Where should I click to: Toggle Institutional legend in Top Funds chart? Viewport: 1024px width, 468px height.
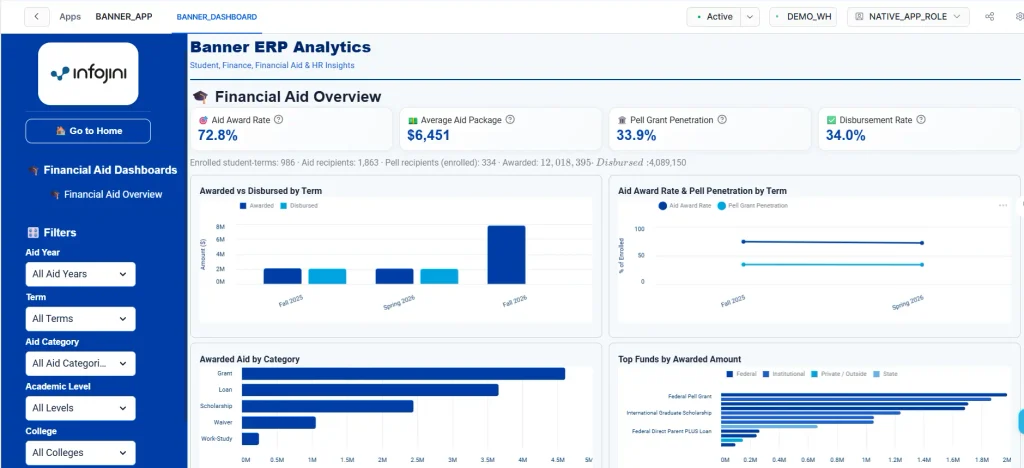[784, 374]
